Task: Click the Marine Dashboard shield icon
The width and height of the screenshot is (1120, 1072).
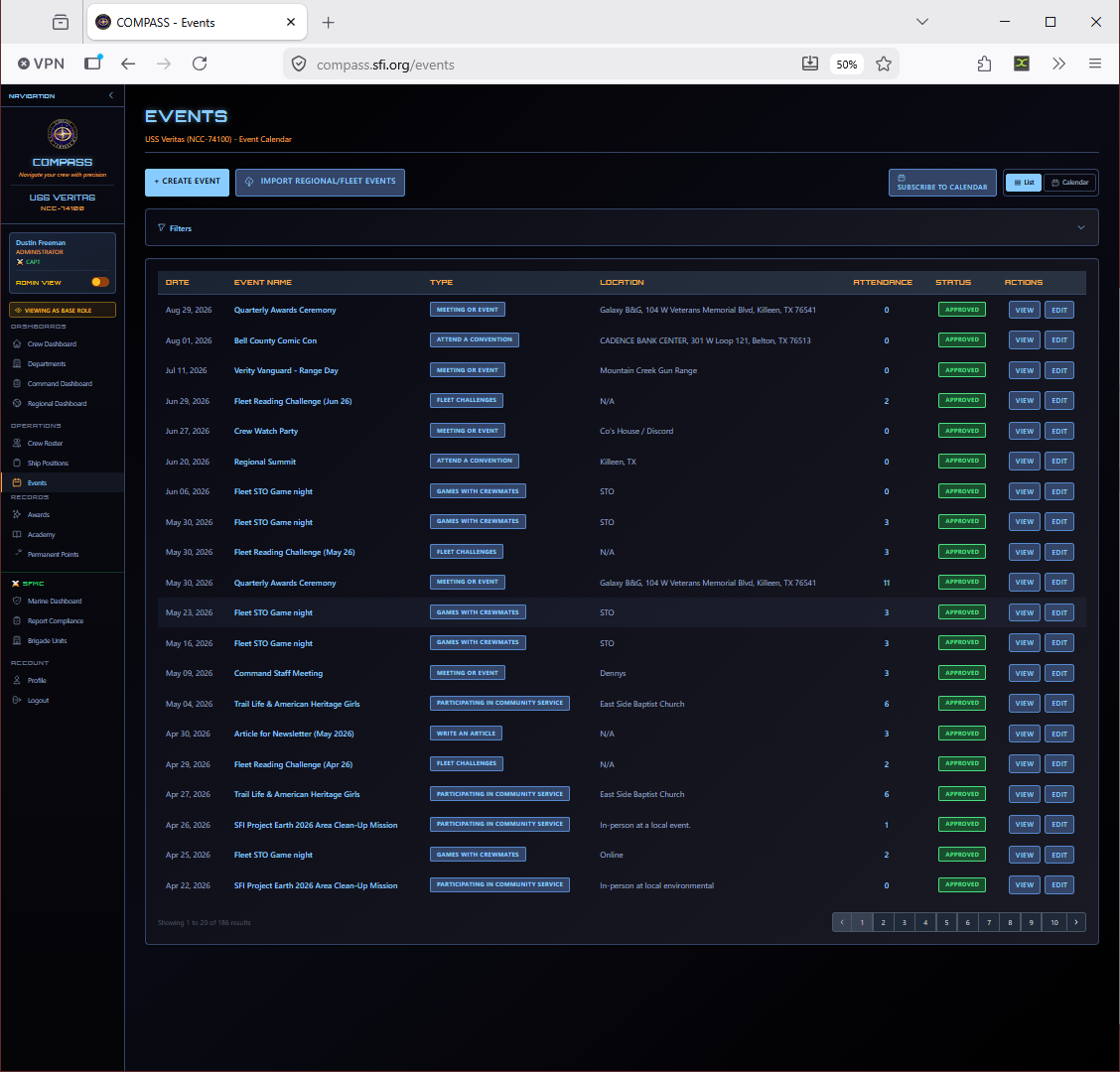Action: (17, 601)
